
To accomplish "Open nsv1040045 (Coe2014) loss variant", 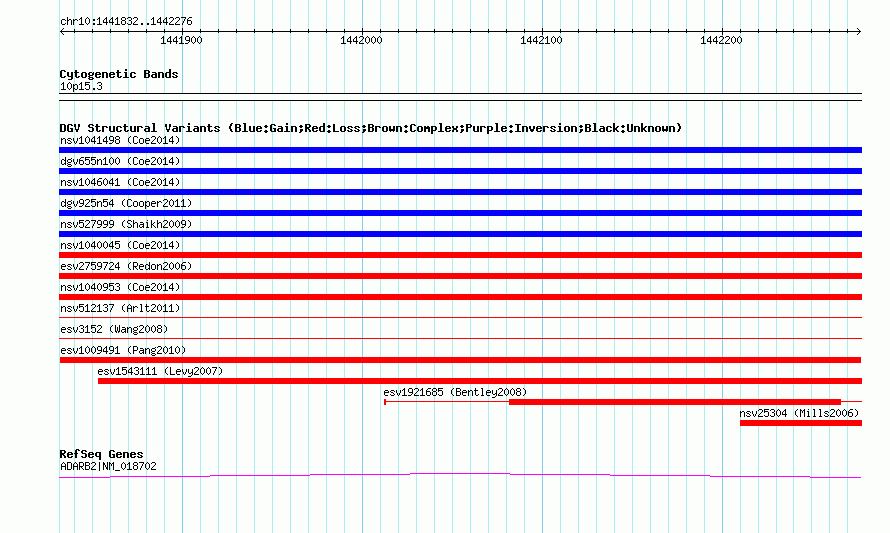I will click(x=120, y=245).
